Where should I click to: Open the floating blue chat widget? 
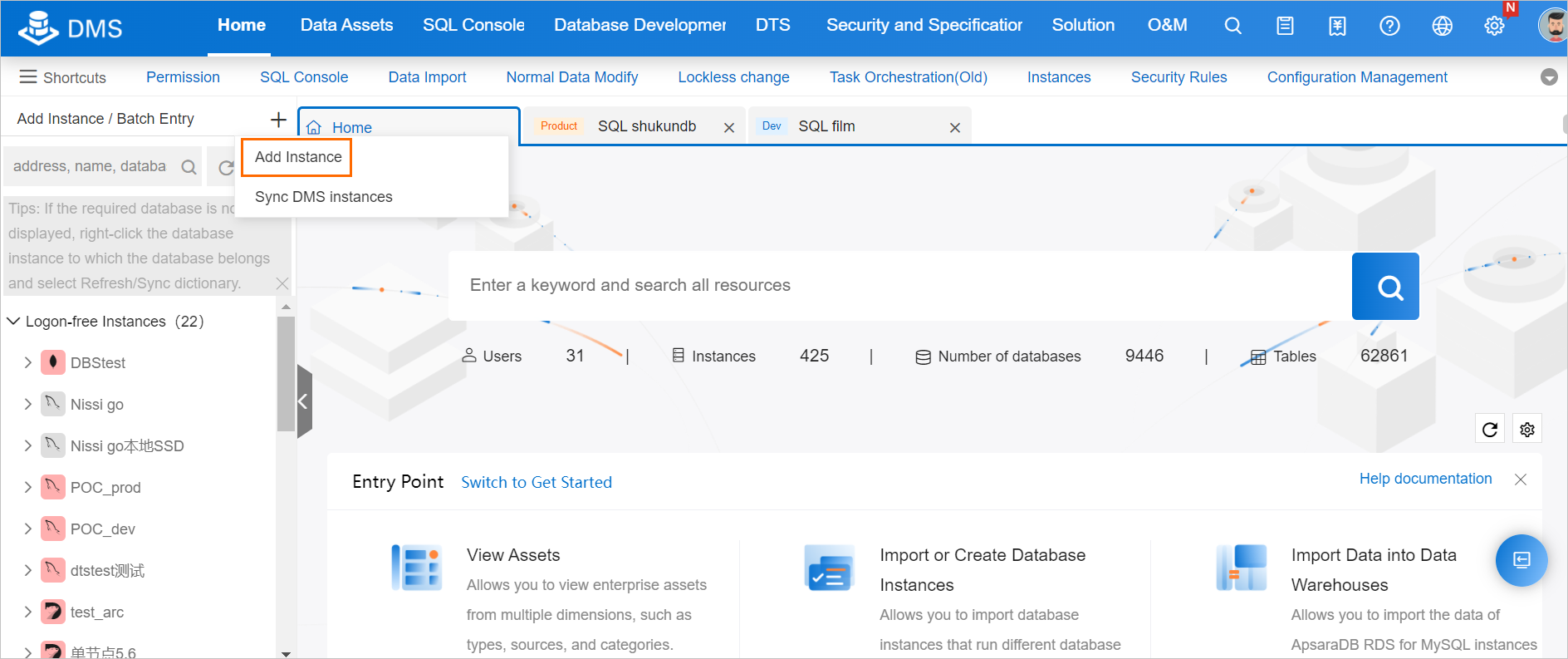[1521, 560]
